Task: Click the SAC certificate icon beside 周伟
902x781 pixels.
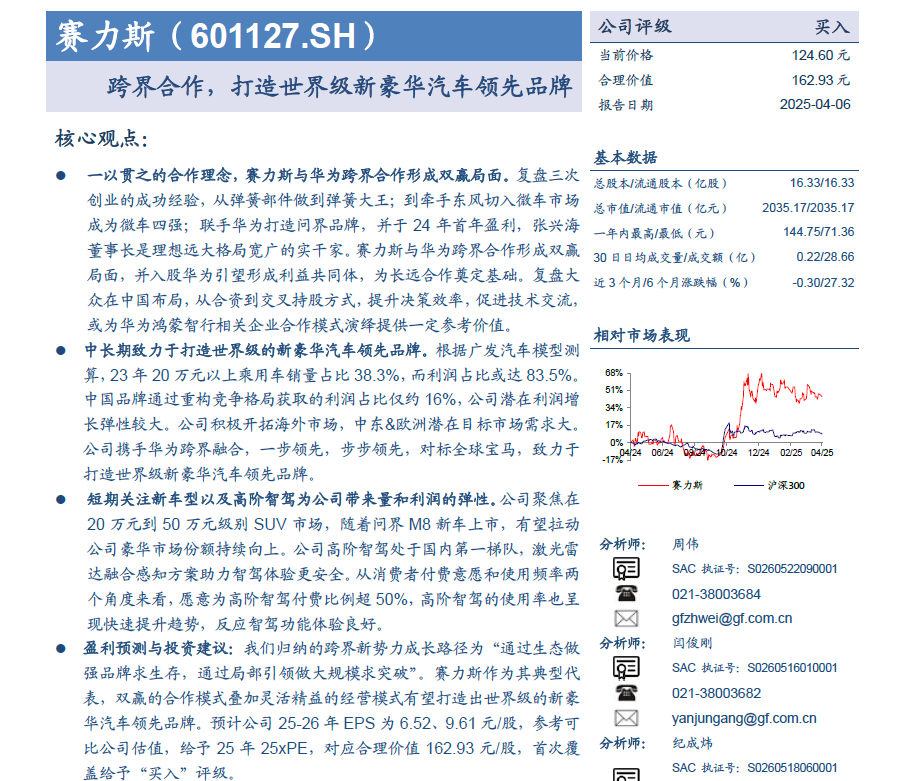Action: (x=626, y=568)
